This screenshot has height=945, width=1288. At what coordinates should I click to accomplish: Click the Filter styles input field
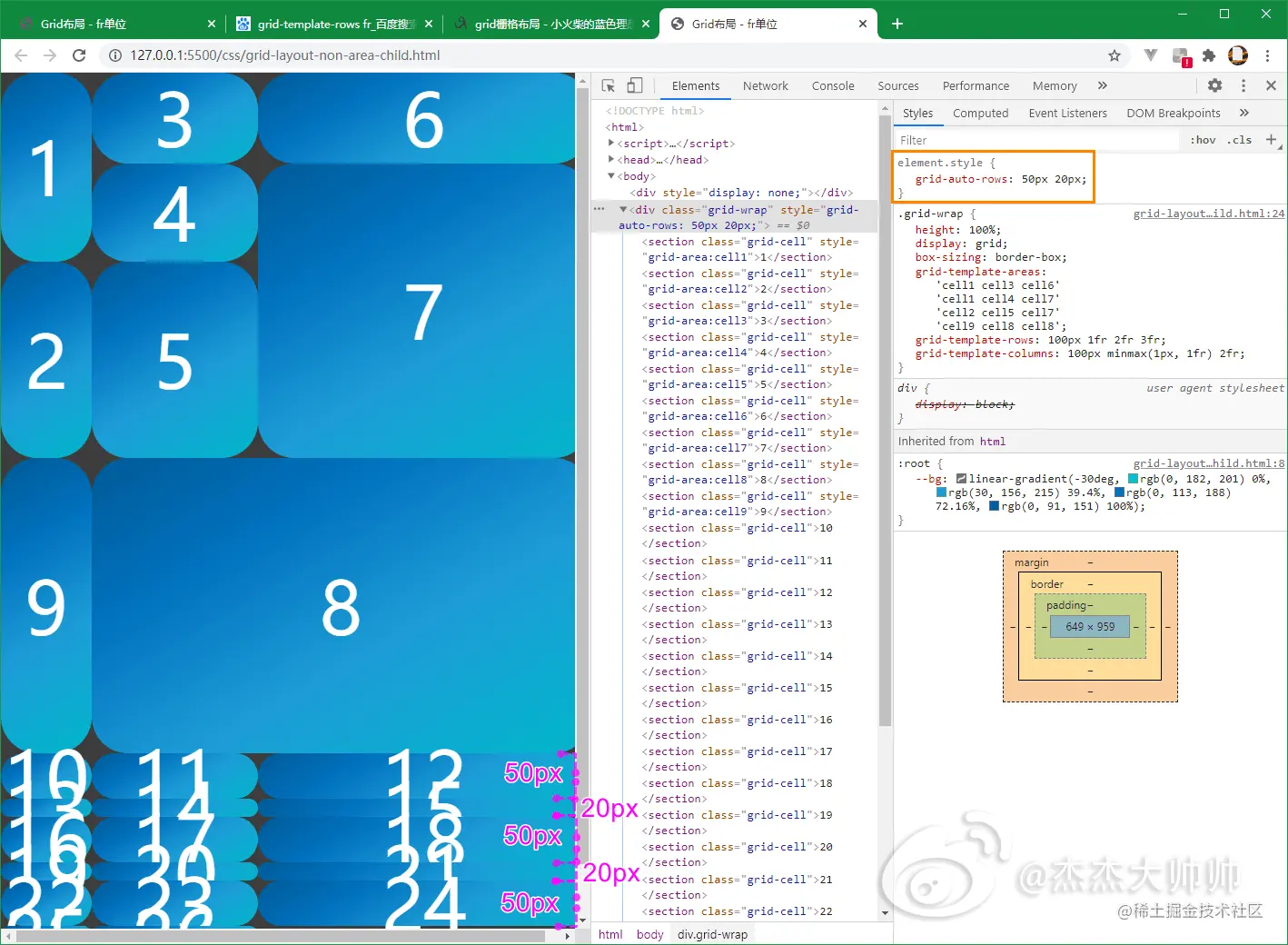pyautogui.click(x=1035, y=140)
